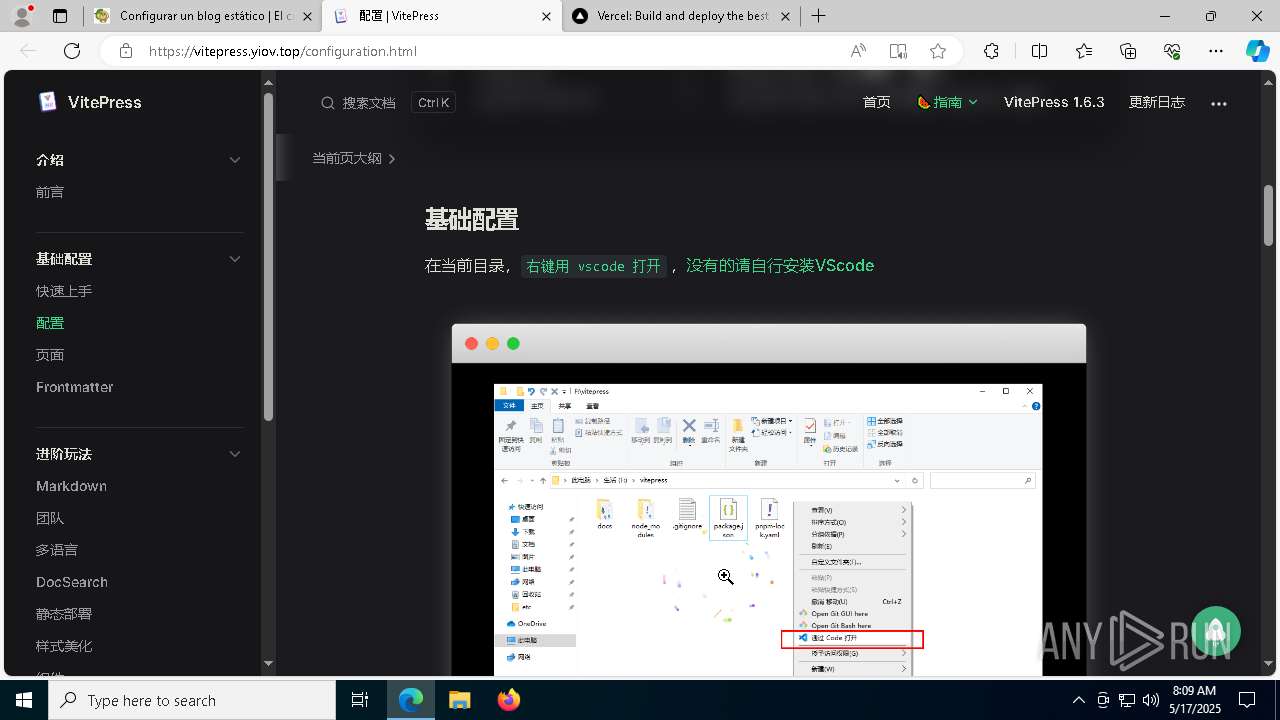
Task: Open Markdown sidebar page
Action: 71,486
